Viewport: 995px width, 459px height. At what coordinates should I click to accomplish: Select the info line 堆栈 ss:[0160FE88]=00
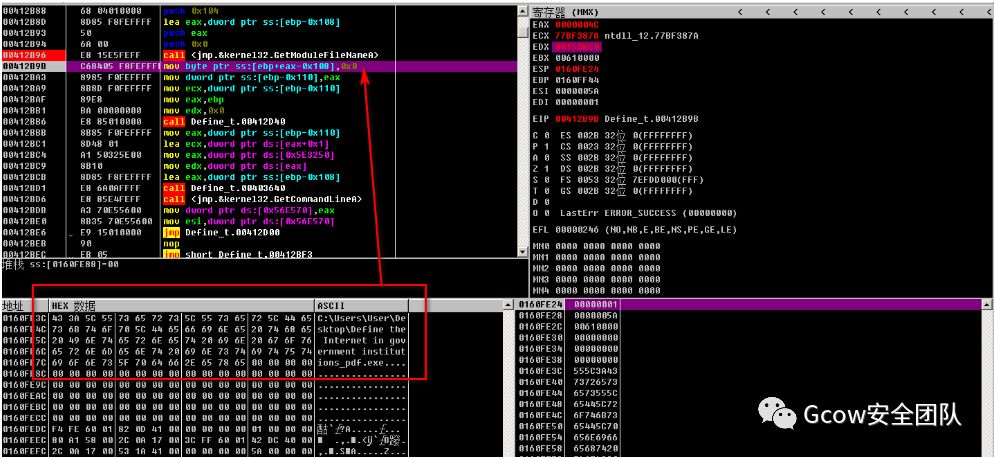(60, 263)
